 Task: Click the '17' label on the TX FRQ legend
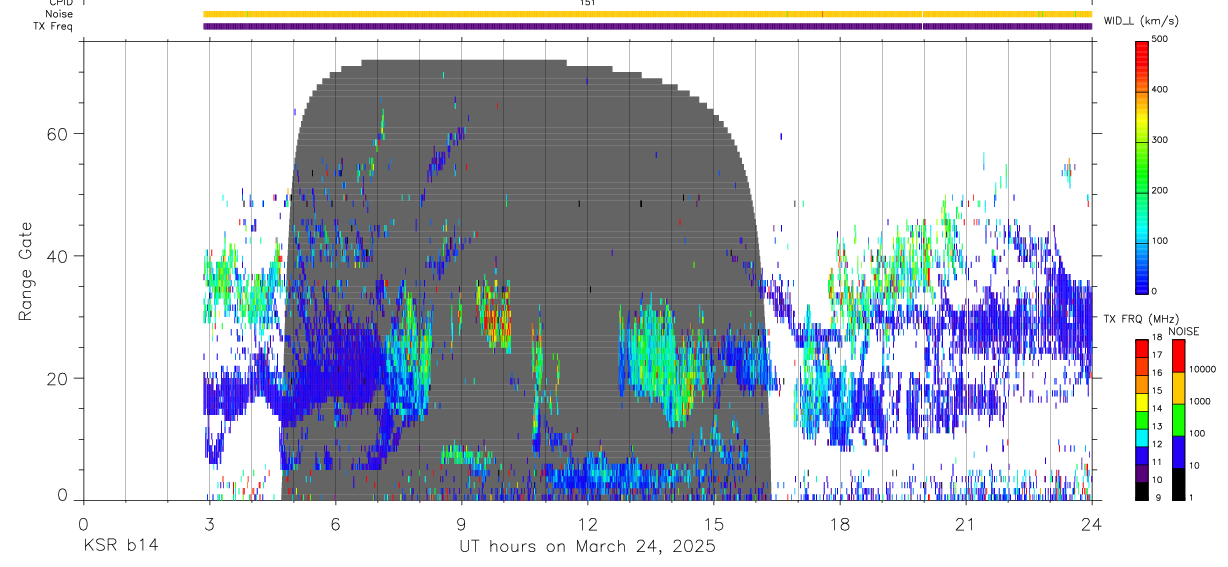pos(1158,355)
